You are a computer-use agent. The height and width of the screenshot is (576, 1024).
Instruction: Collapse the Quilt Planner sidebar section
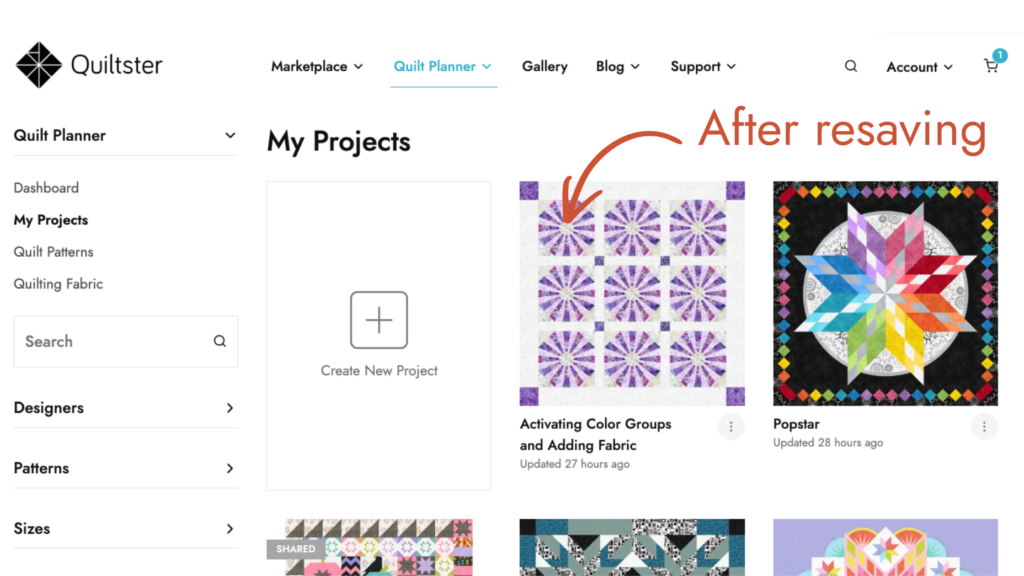coord(230,135)
